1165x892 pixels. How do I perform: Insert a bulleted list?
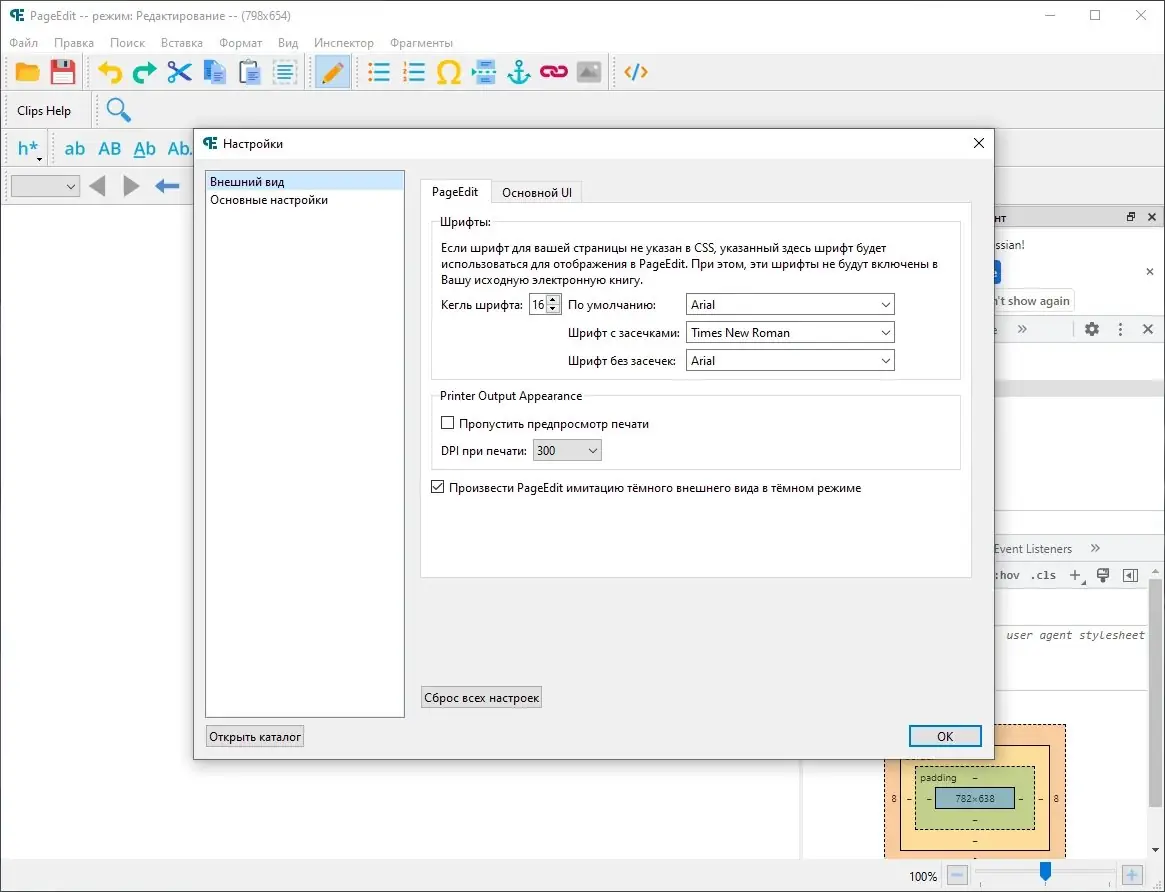(x=379, y=72)
